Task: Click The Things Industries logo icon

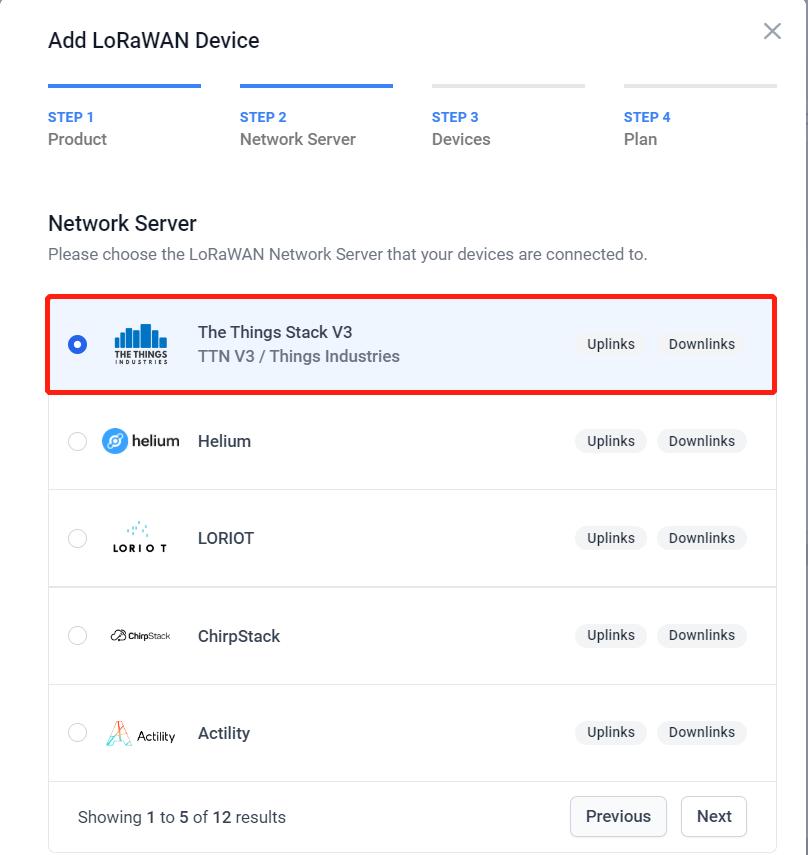Action: pyautogui.click(x=141, y=344)
